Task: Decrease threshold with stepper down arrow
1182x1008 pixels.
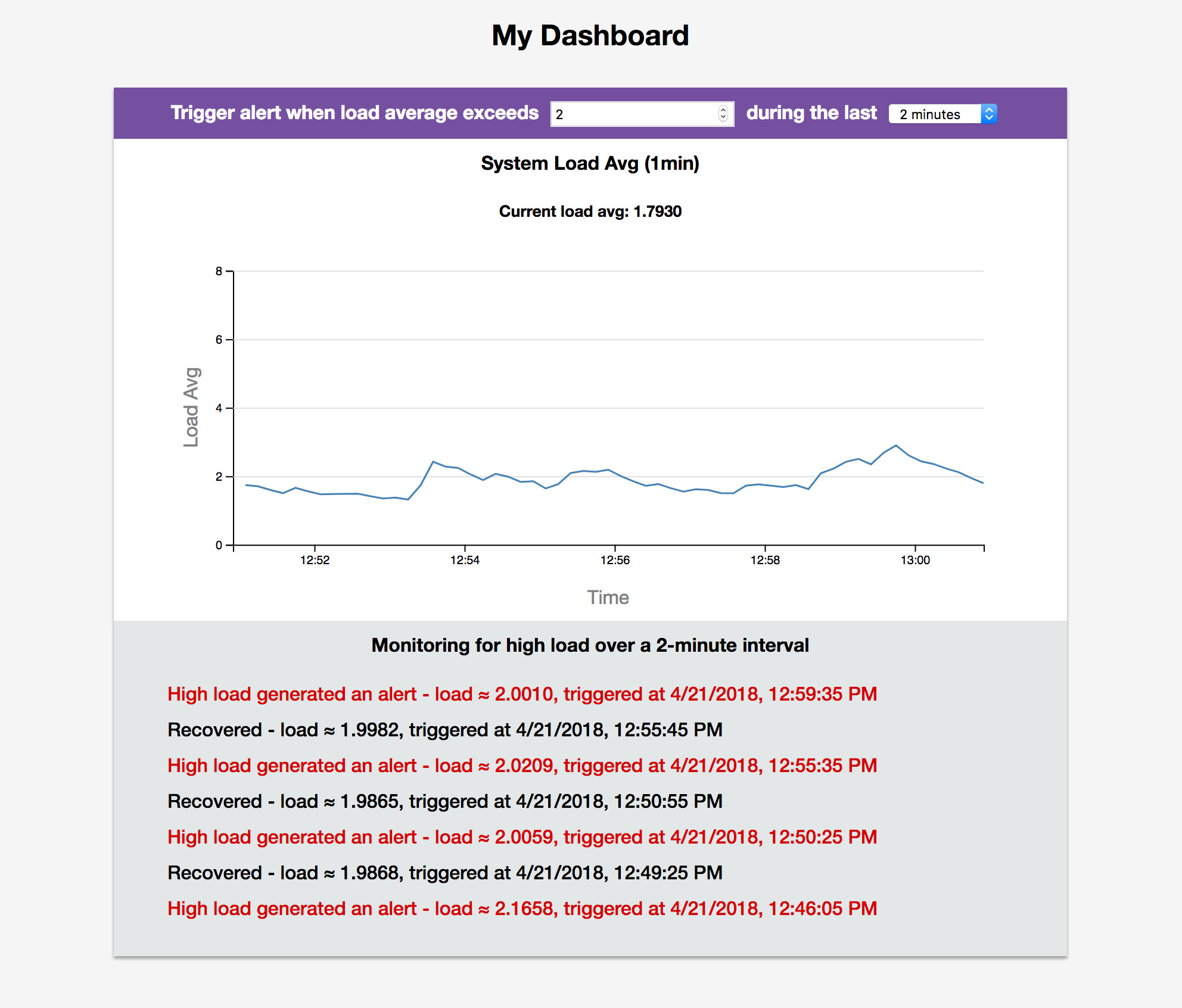Action: click(723, 117)
